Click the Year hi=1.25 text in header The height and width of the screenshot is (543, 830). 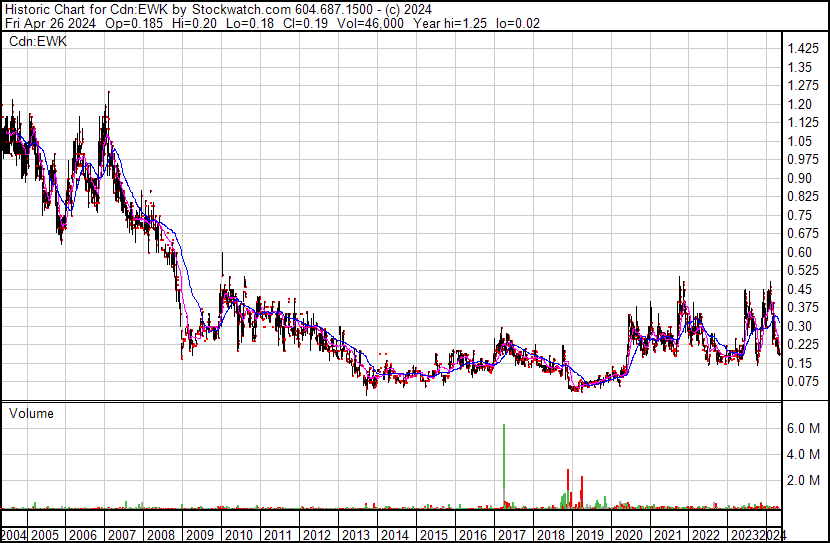click(x=460, y=23)
